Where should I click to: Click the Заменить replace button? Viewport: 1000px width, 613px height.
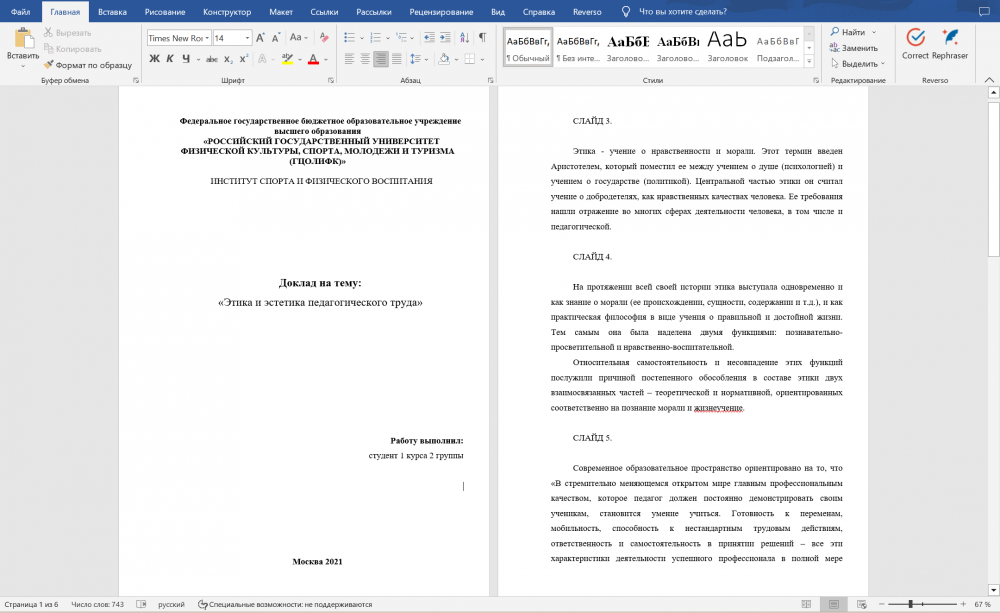pos(854,48)
